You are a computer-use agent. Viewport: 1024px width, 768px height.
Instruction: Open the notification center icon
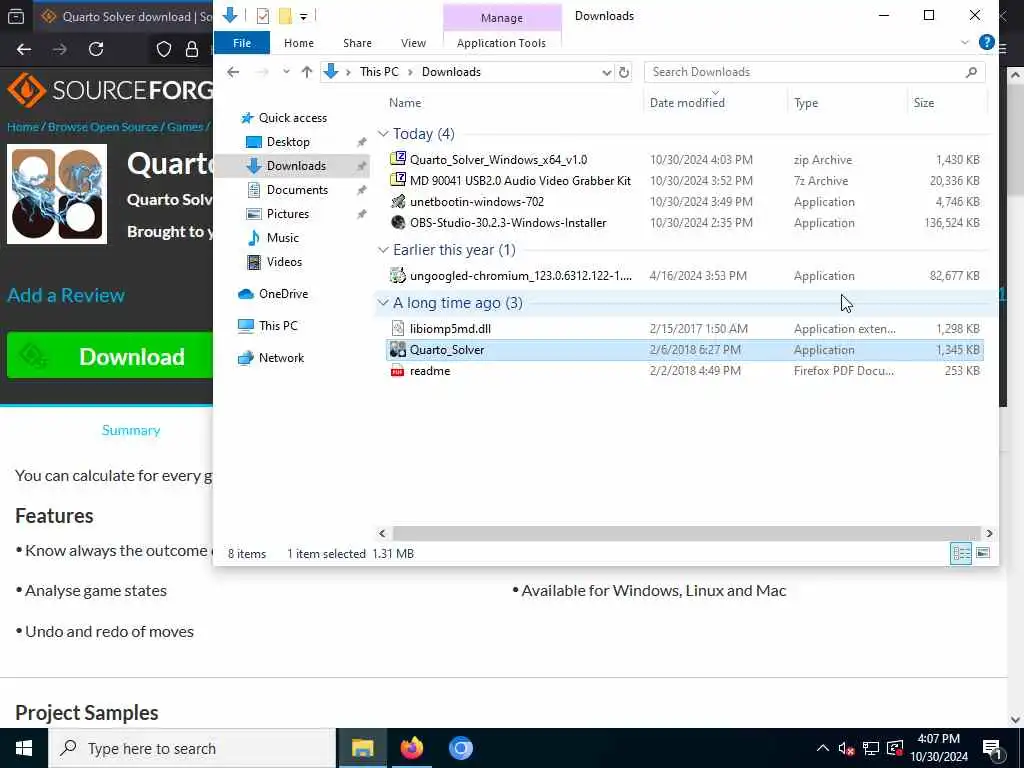992,748
